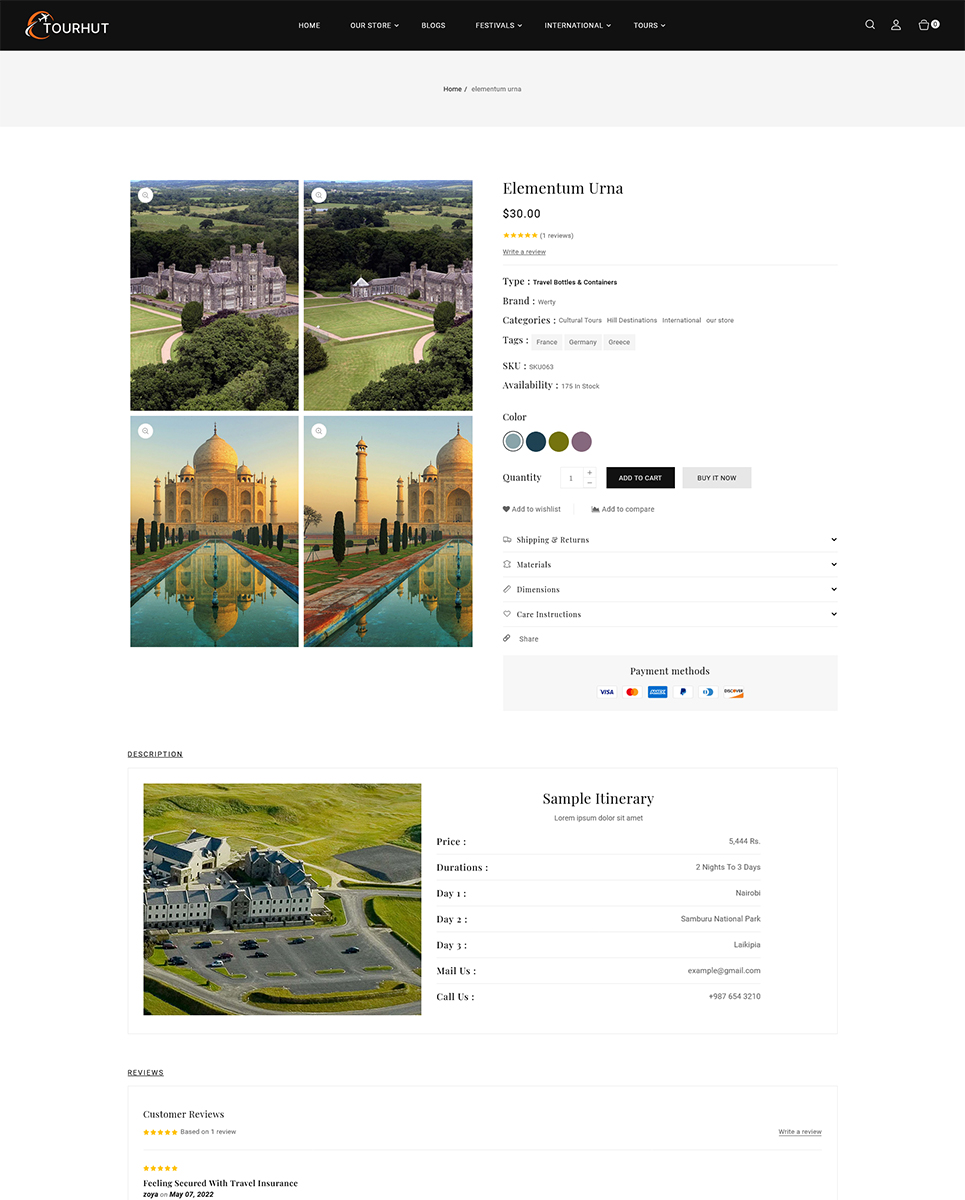Go to Blogs in navigation

433,25
